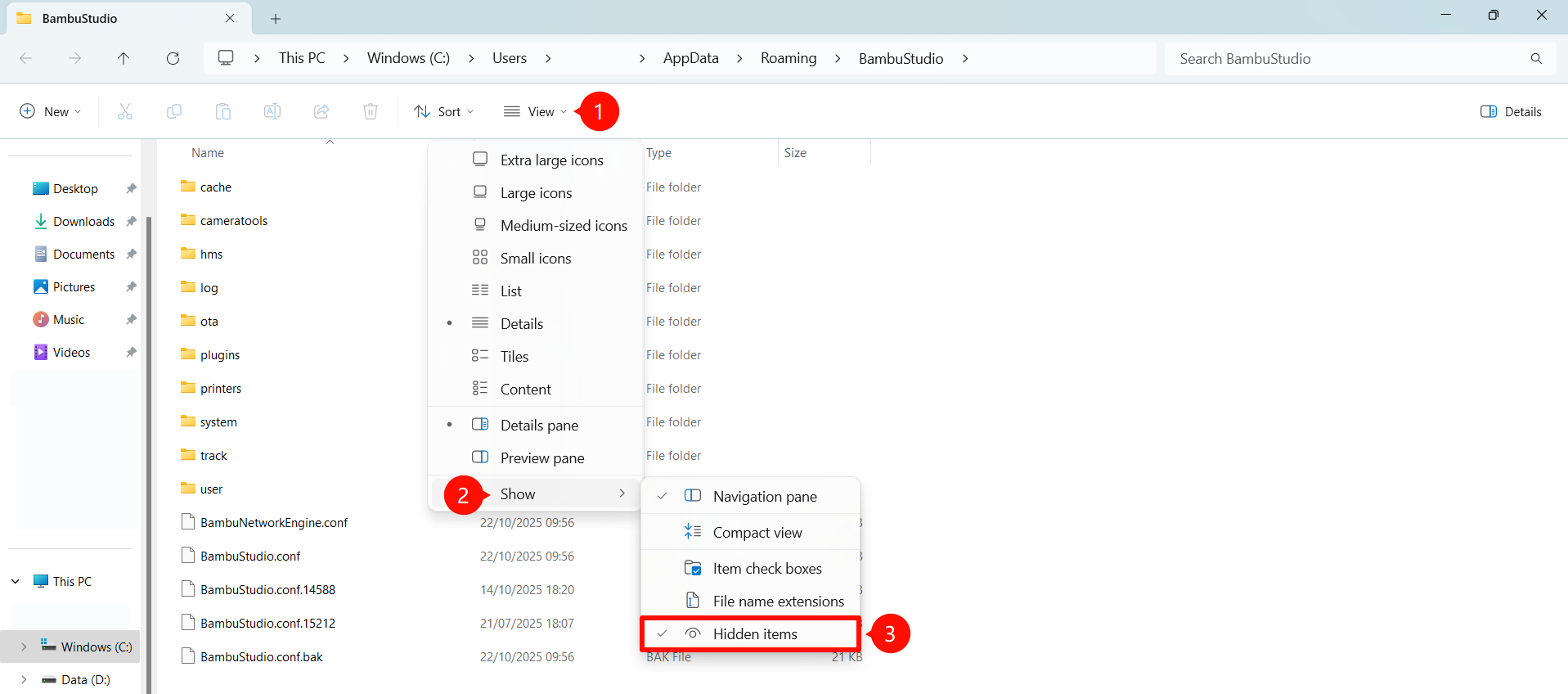Open the cameratools folder
This screenshot has height=694, width=1568.
click(234, 220)
